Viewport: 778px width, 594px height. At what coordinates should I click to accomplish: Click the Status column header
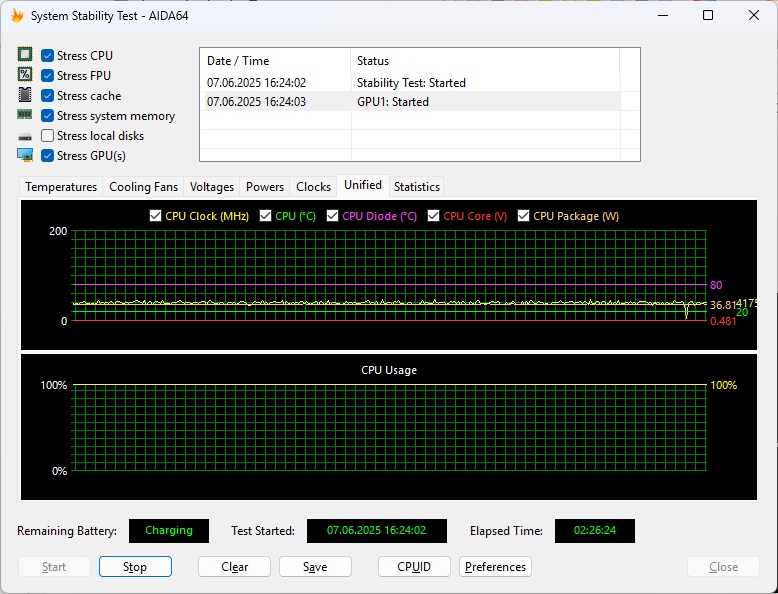pos(485,61)
